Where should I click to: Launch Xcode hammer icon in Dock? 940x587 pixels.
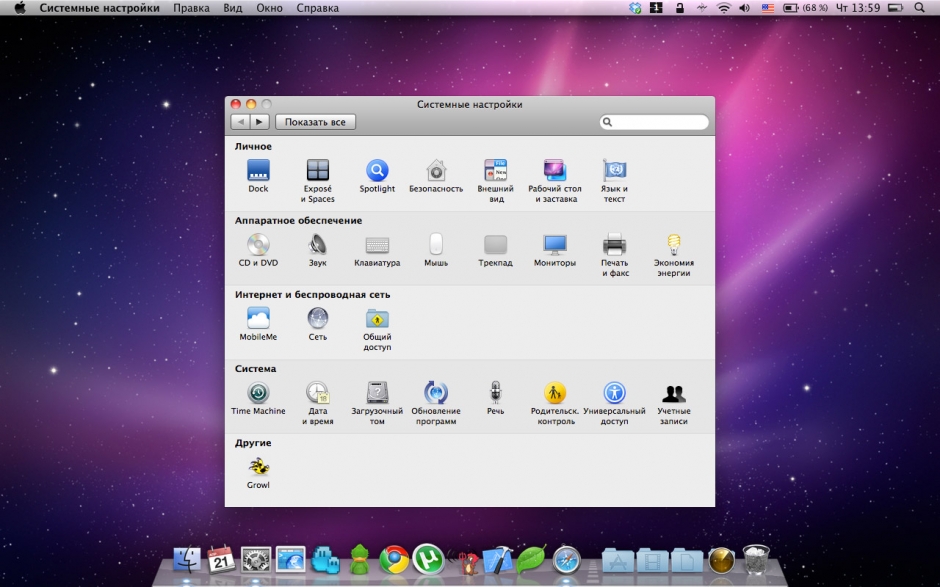[x=498, y=560]
